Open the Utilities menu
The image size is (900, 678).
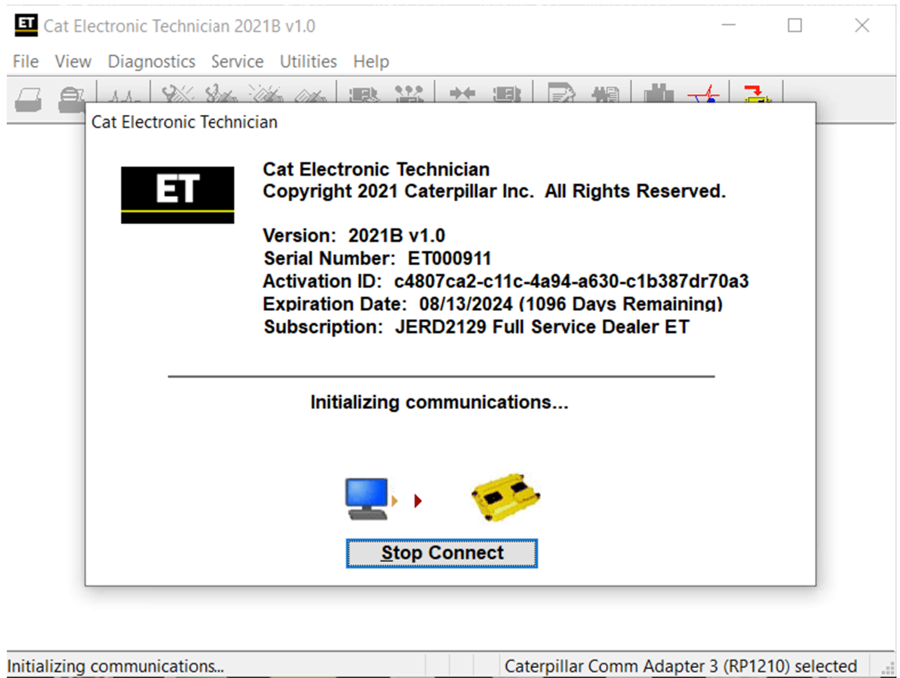point(308,61)
